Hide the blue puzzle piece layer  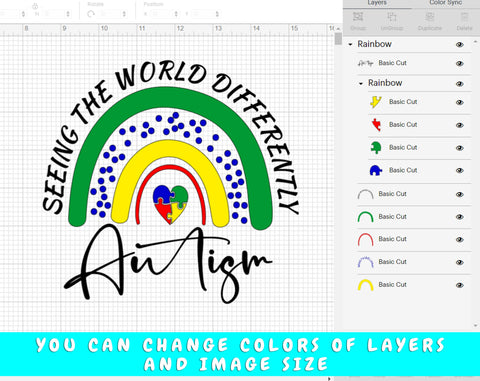tap(460, 170)
